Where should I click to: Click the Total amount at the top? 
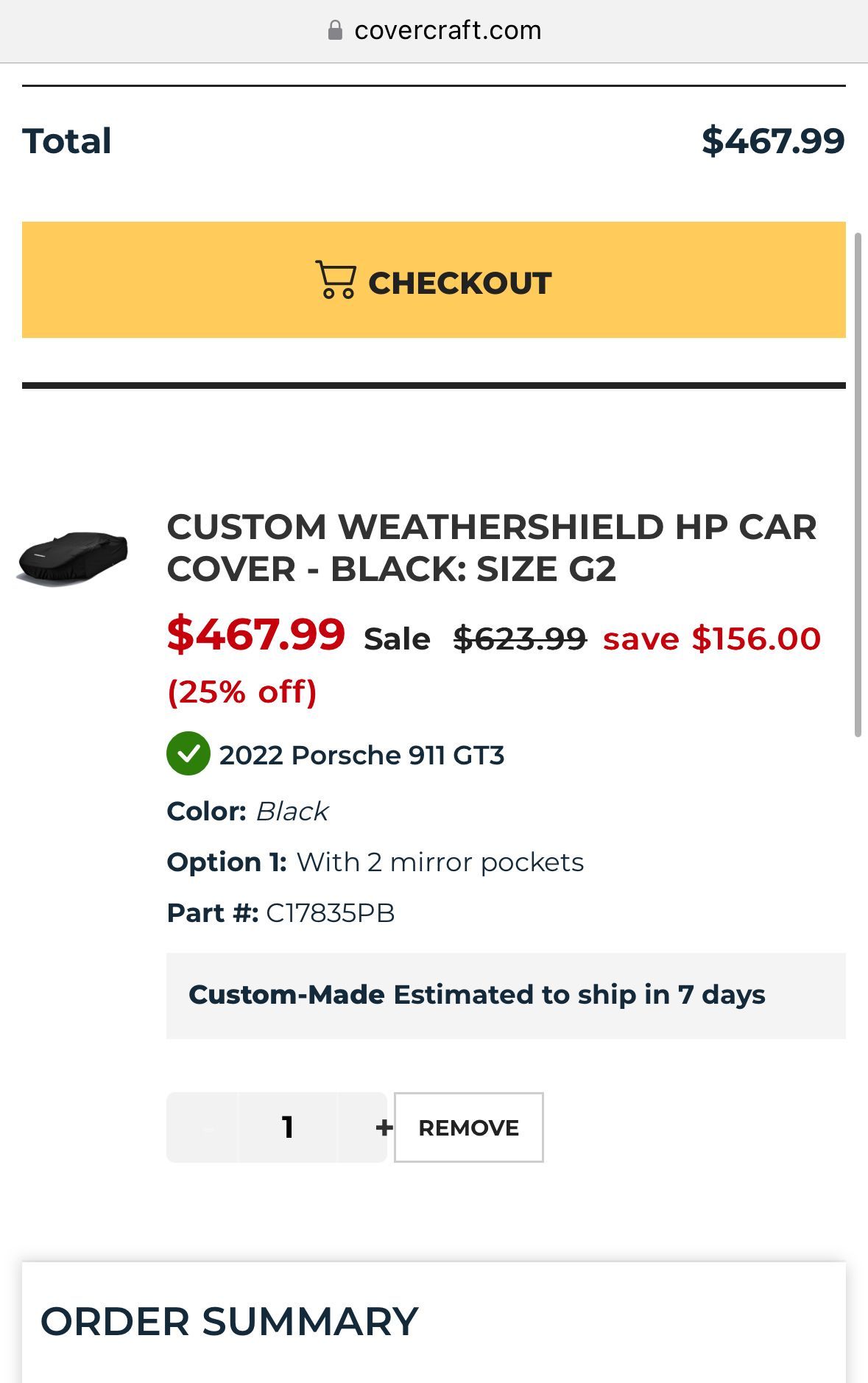(x=772, y=141)
